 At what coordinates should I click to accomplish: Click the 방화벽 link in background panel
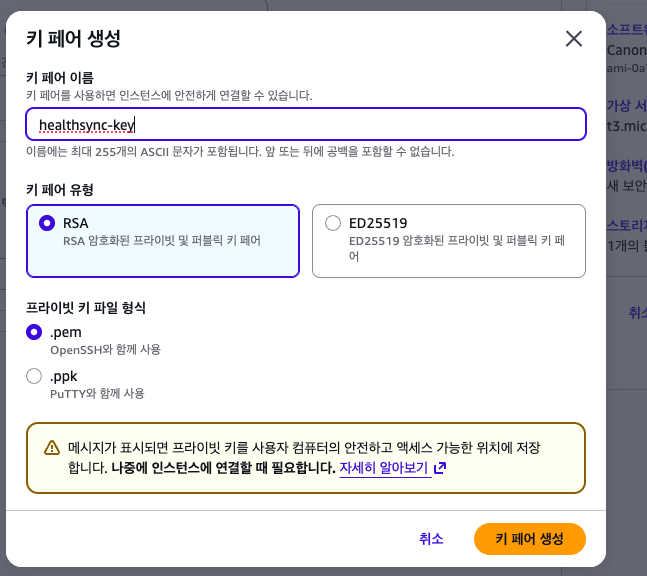click(626, 166)
